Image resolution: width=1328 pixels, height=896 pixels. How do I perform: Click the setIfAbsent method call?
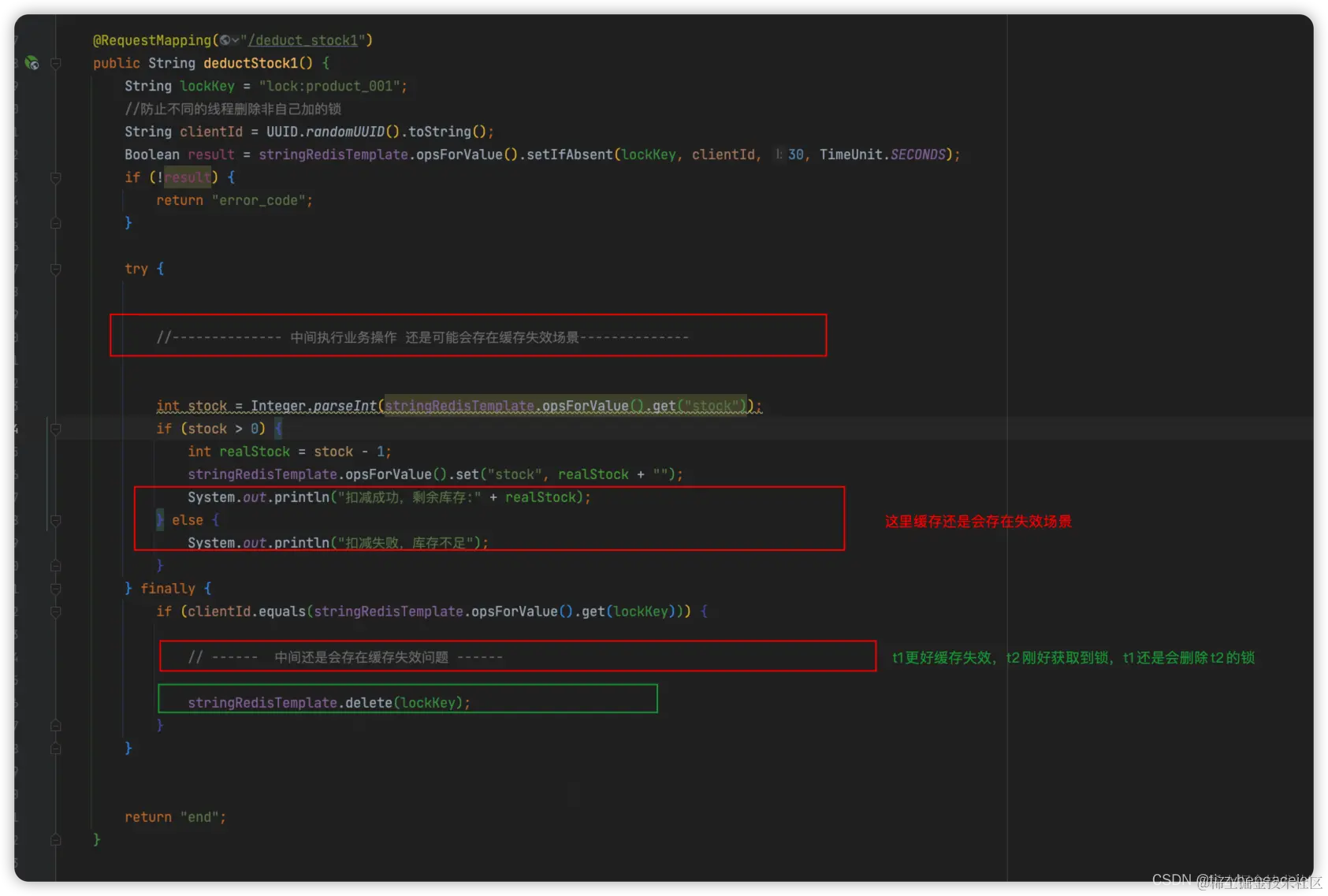[570, 154]
